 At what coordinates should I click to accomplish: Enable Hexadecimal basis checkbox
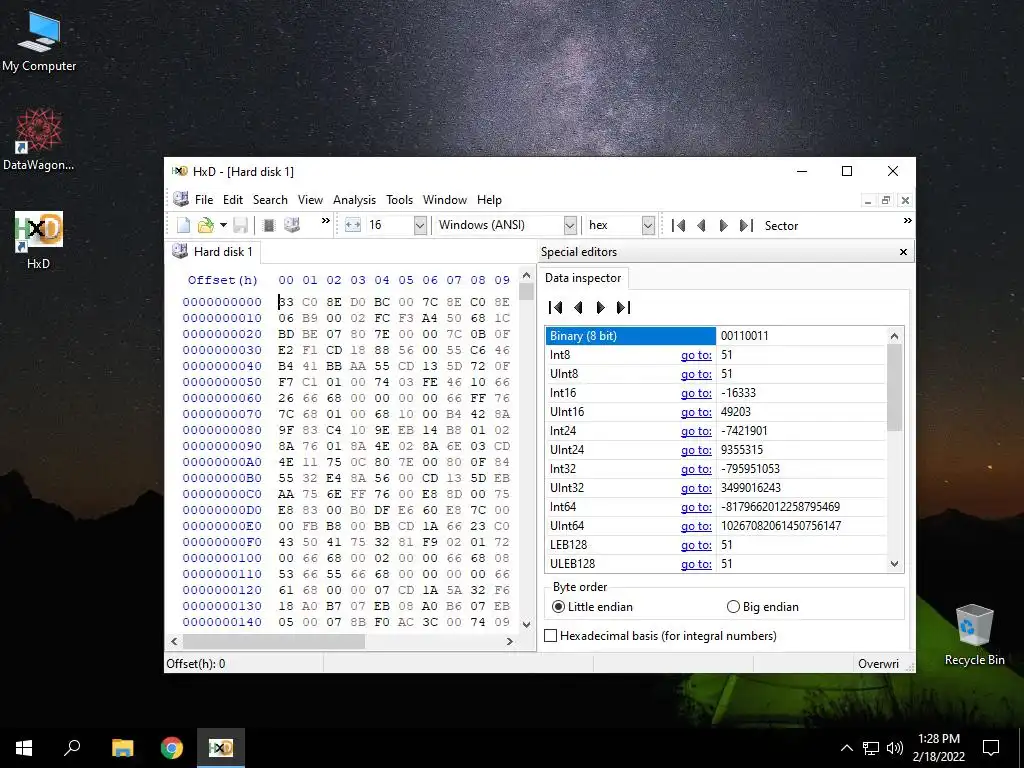(x=551, y=635)
